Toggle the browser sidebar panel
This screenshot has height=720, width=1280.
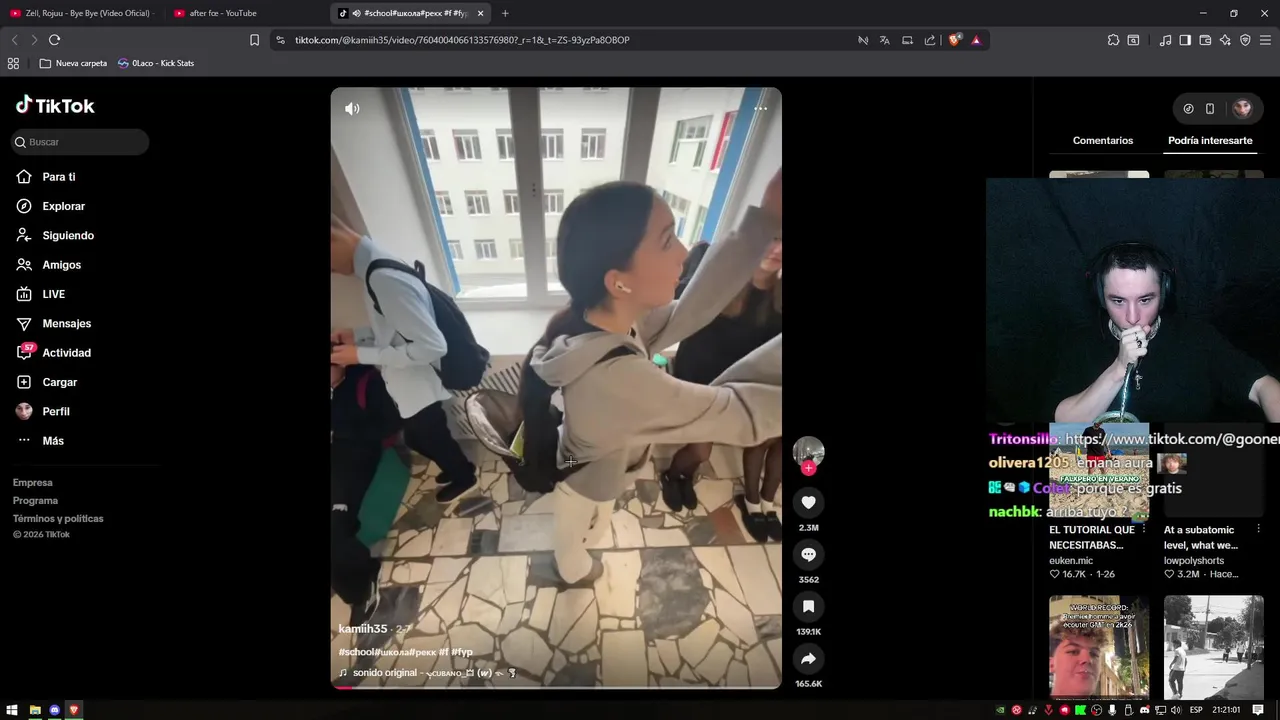pos(1185,40)
